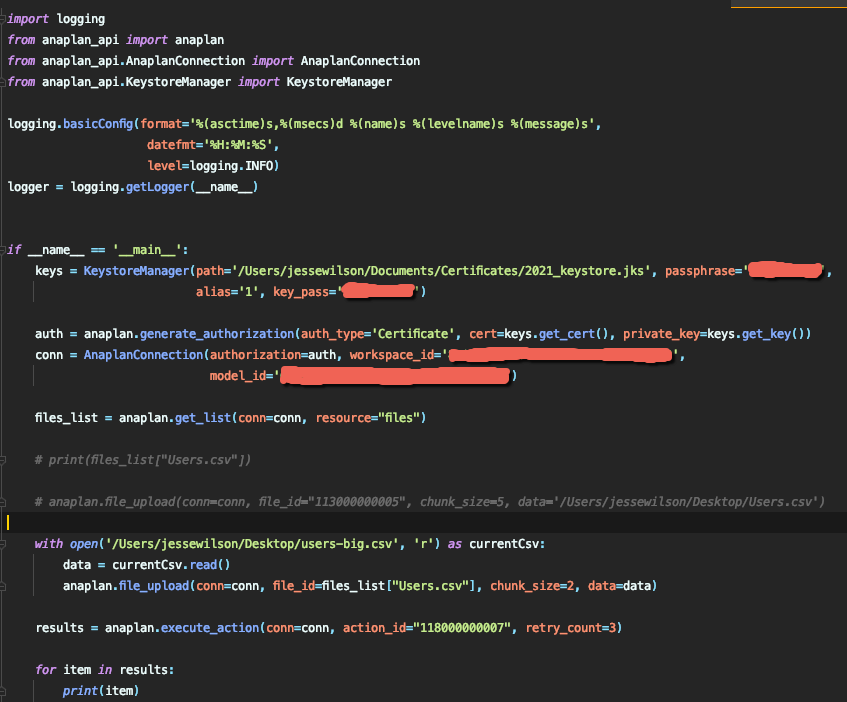Click 'keys' variable at KeystoreManager assignment

(x=49, y=271)
